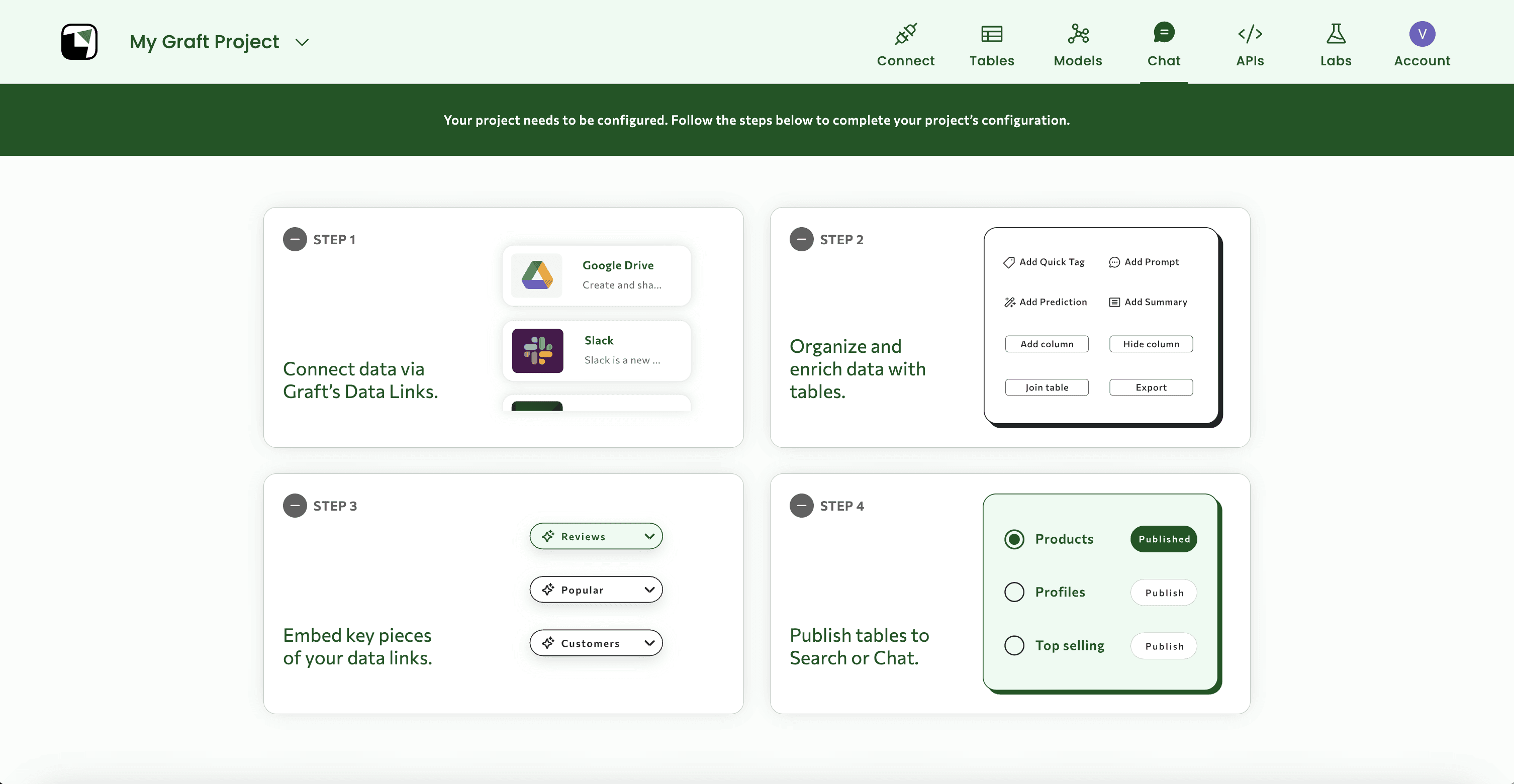Click the Graft logo icon
1514x784 pixels.
(79, 42)
